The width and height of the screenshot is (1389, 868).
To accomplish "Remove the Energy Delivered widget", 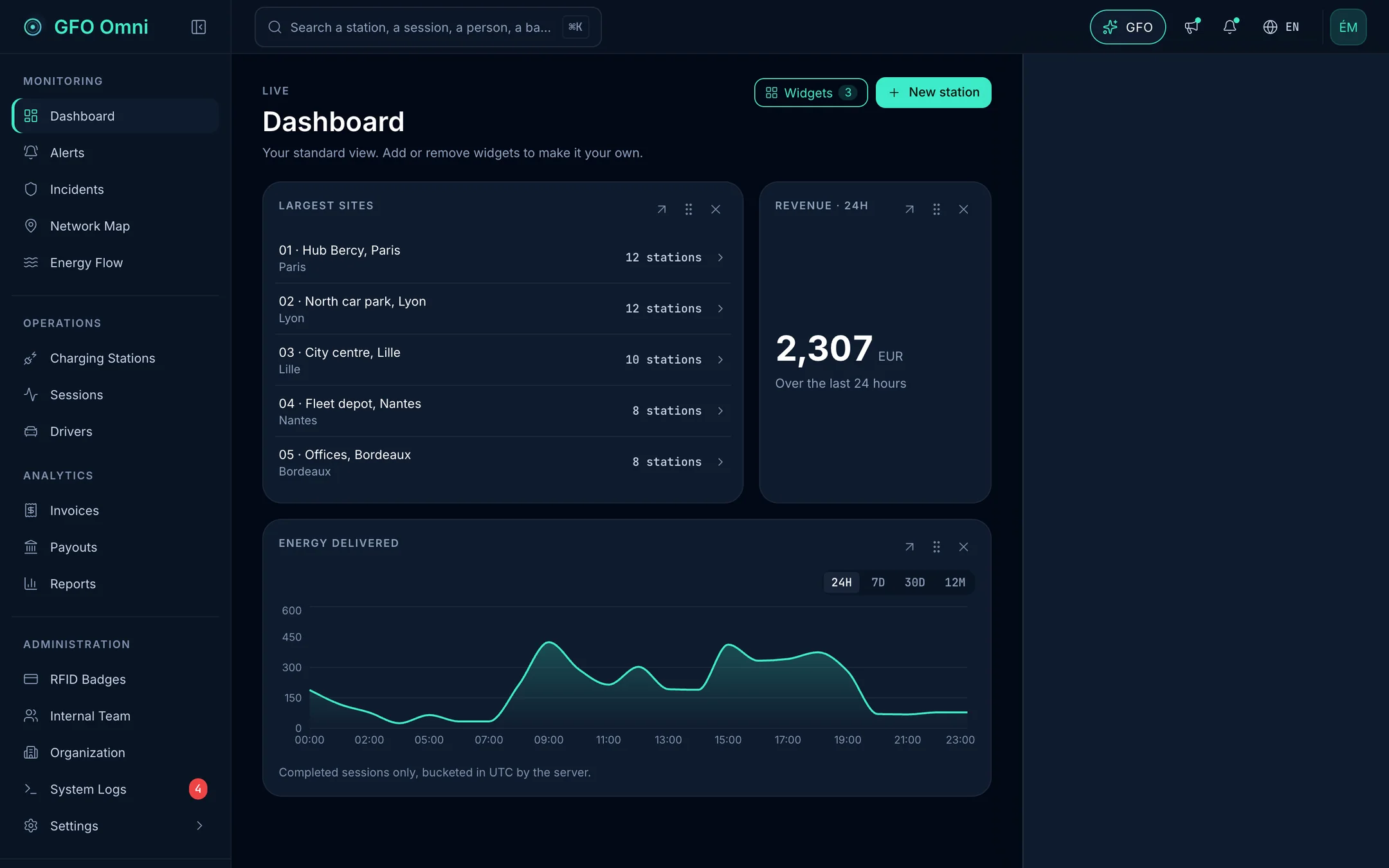I will click(963, 547).
